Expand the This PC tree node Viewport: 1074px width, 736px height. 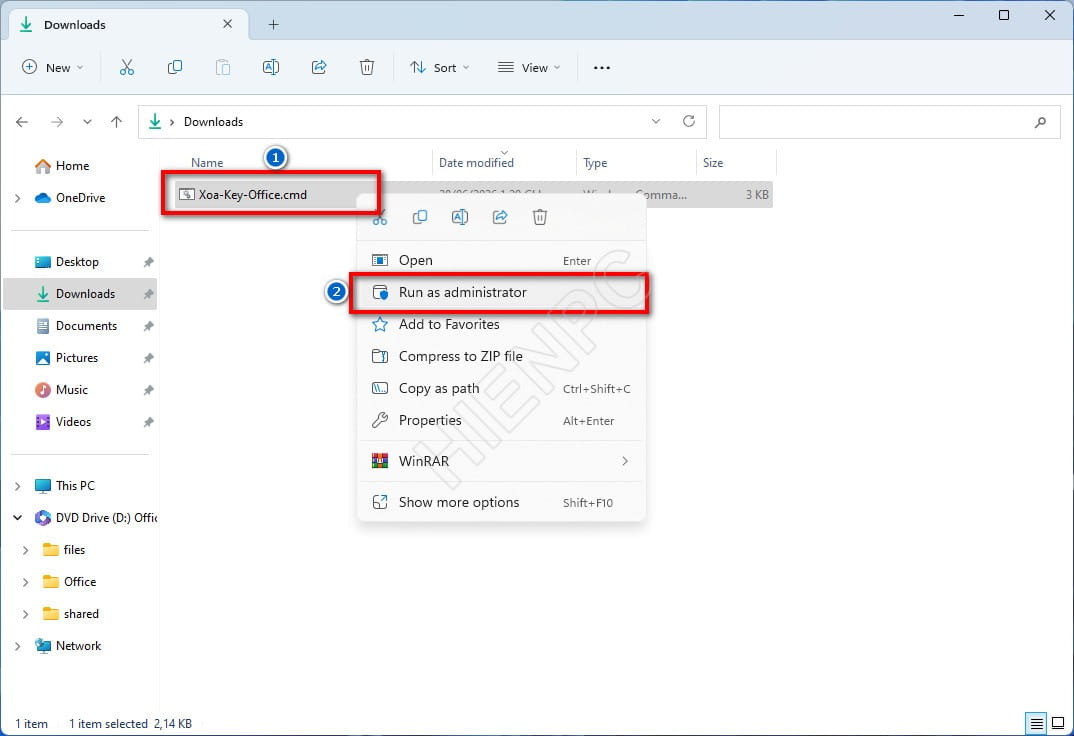[17, 485]
